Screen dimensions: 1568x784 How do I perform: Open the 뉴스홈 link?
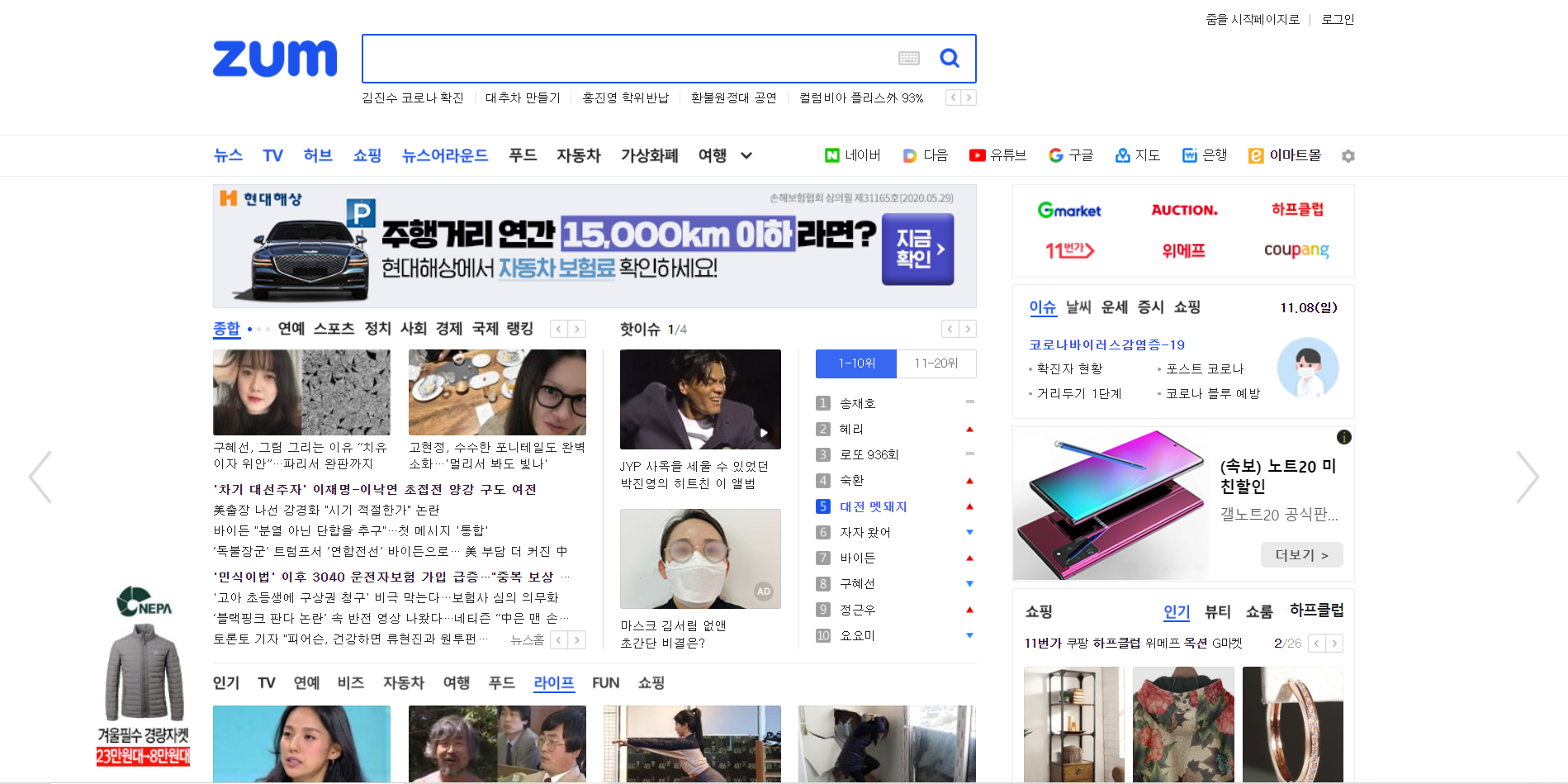pos(527,640)
